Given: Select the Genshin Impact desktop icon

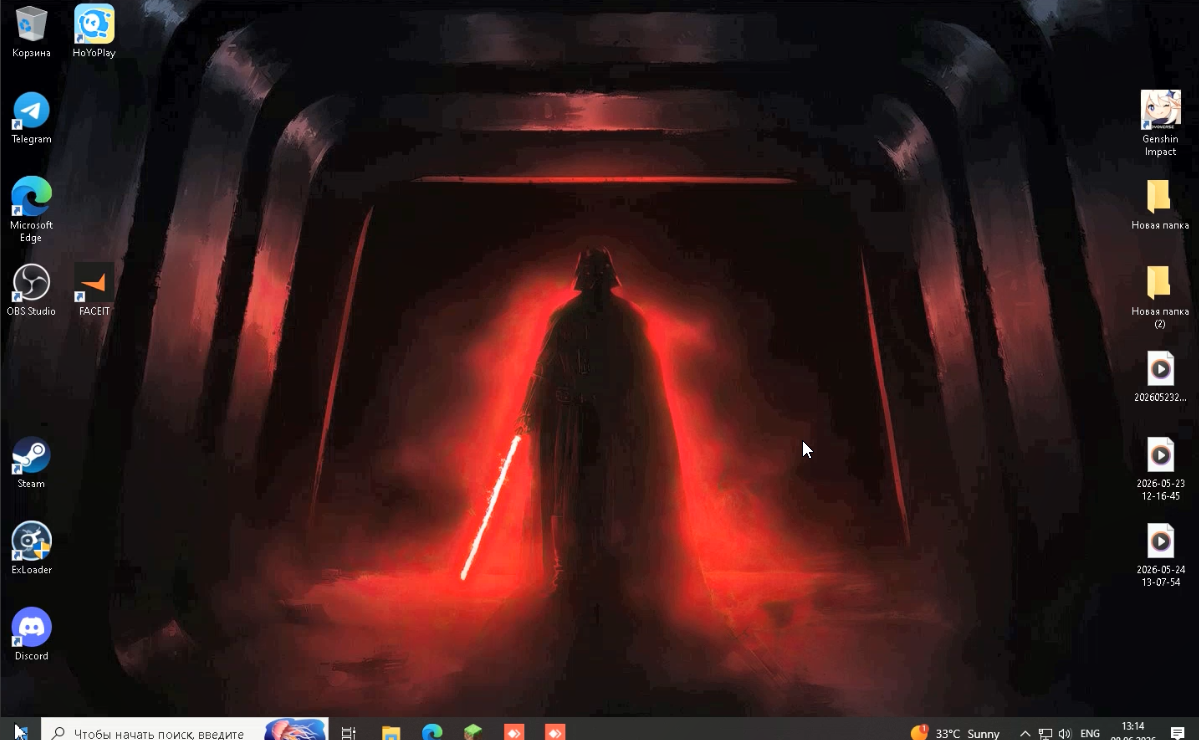Looking at the screenshot, I should tap(1160, 124).
